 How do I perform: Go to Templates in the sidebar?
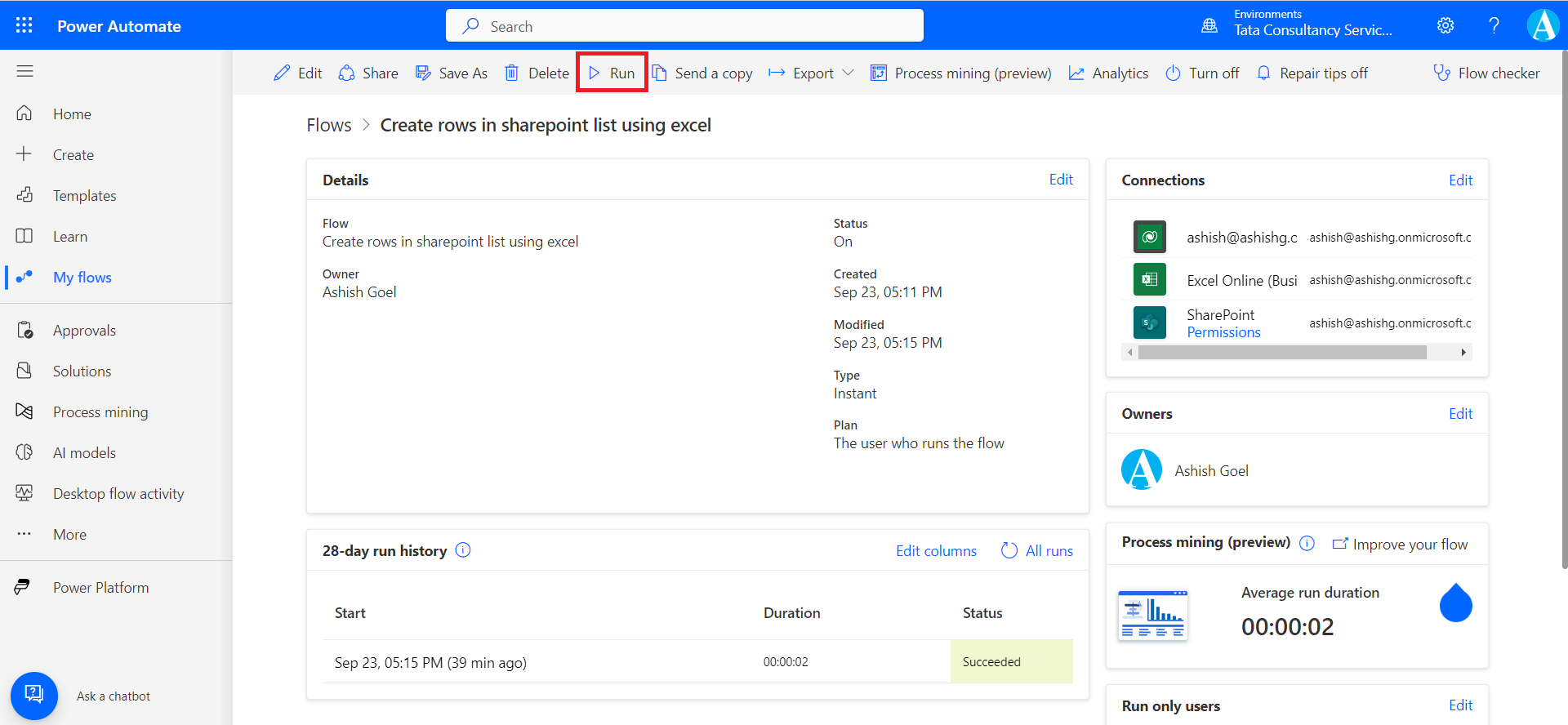point(84,196)
